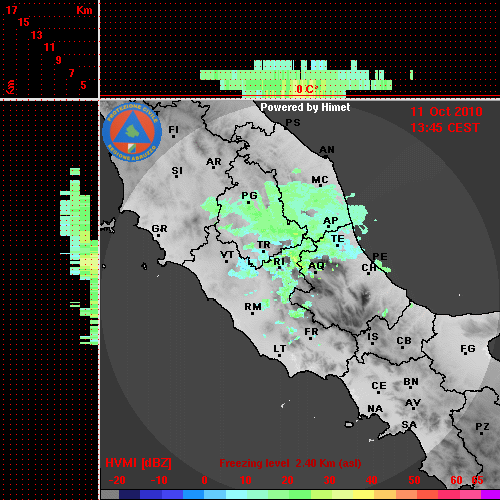Select the "13:45 CEST" time stamp

click(x=445, y=128)
